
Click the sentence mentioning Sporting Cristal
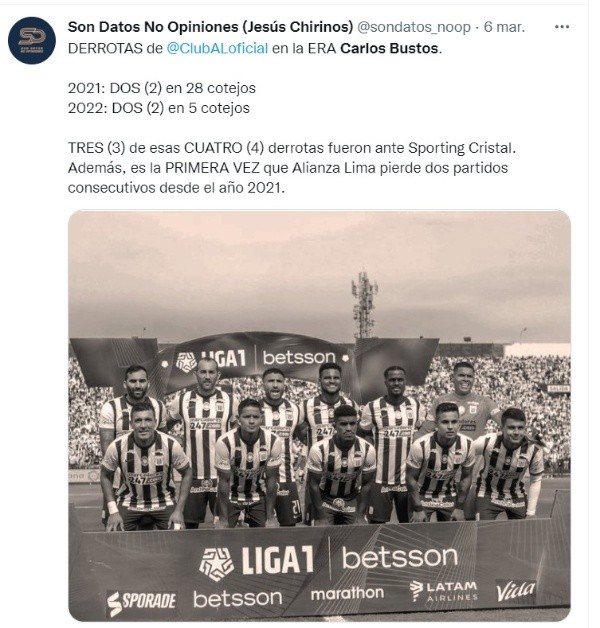click(292, 148)
